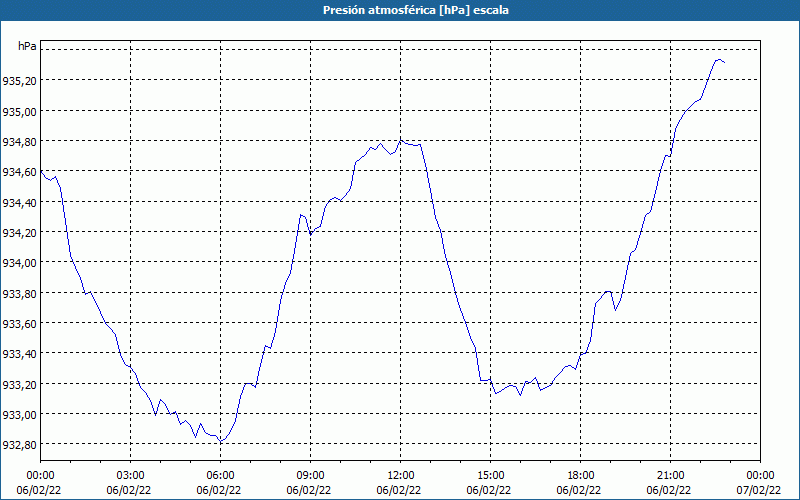Viewport: 800px width, 500px height.
Task: Select the 933,40 pressure axis label
Action: tap(19, 354)
